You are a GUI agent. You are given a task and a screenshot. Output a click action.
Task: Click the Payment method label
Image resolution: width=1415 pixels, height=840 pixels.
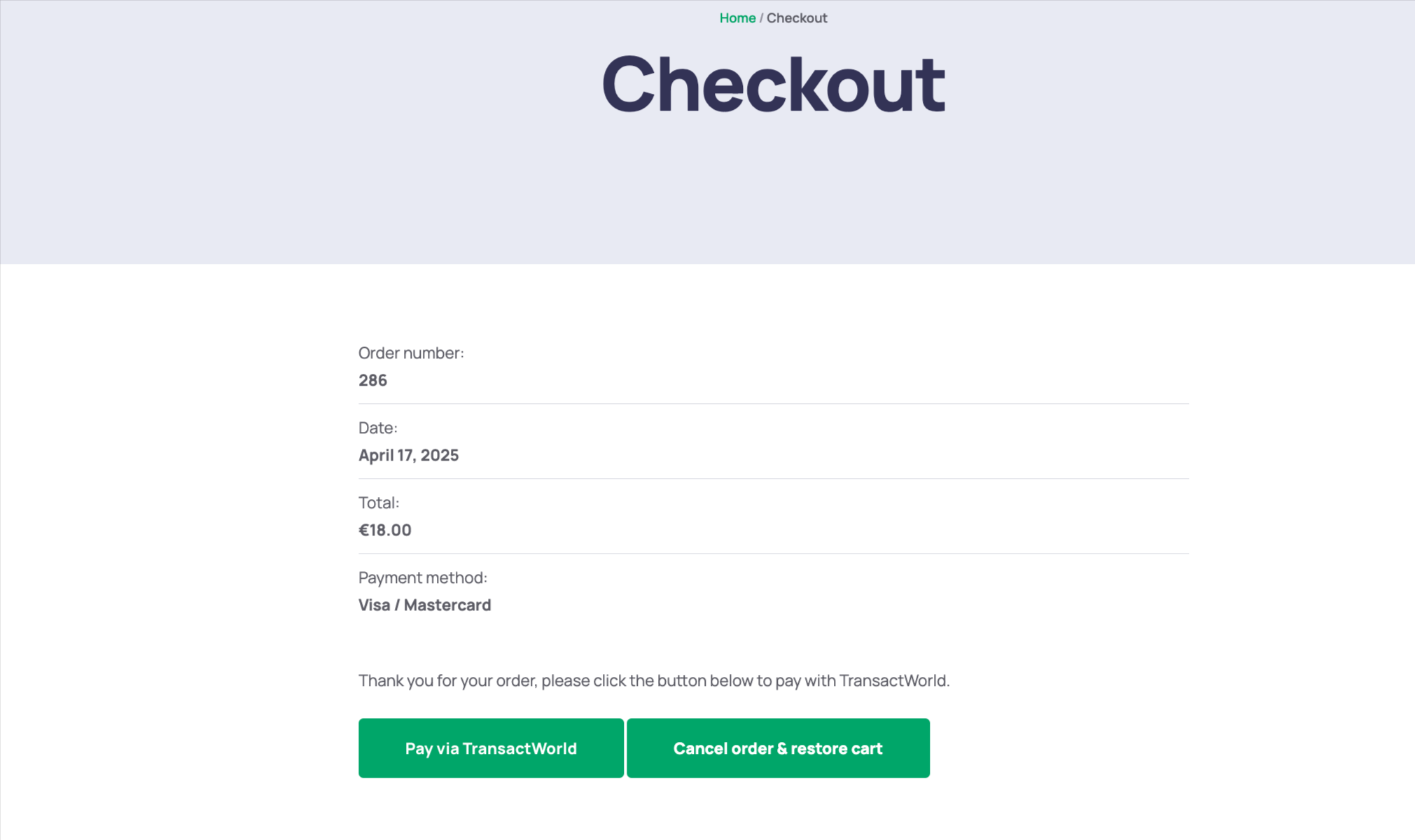pyautogui.click(x=423, y=577)
